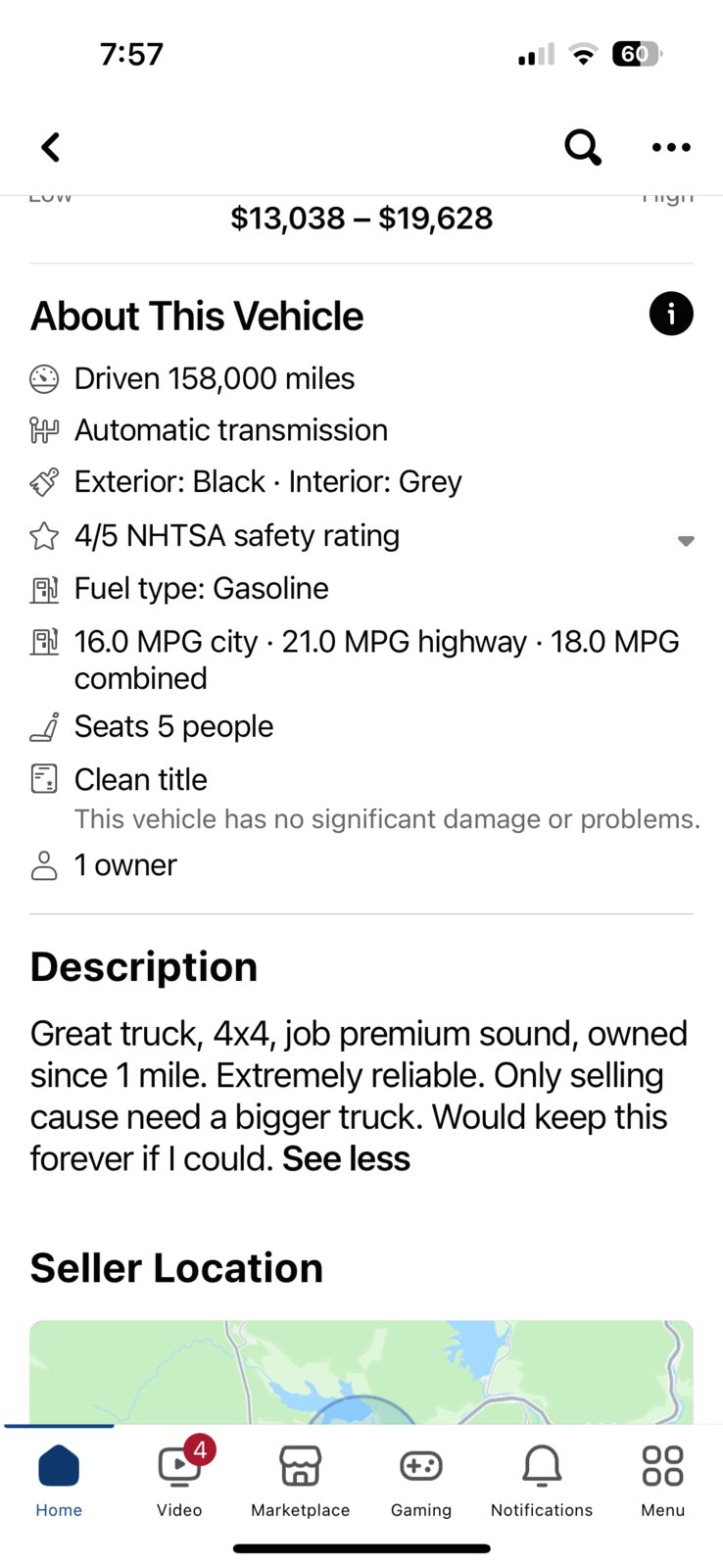Open the Gaming tab
The height and width of the screenshot is (1568, 723).
click(421, 1481)
